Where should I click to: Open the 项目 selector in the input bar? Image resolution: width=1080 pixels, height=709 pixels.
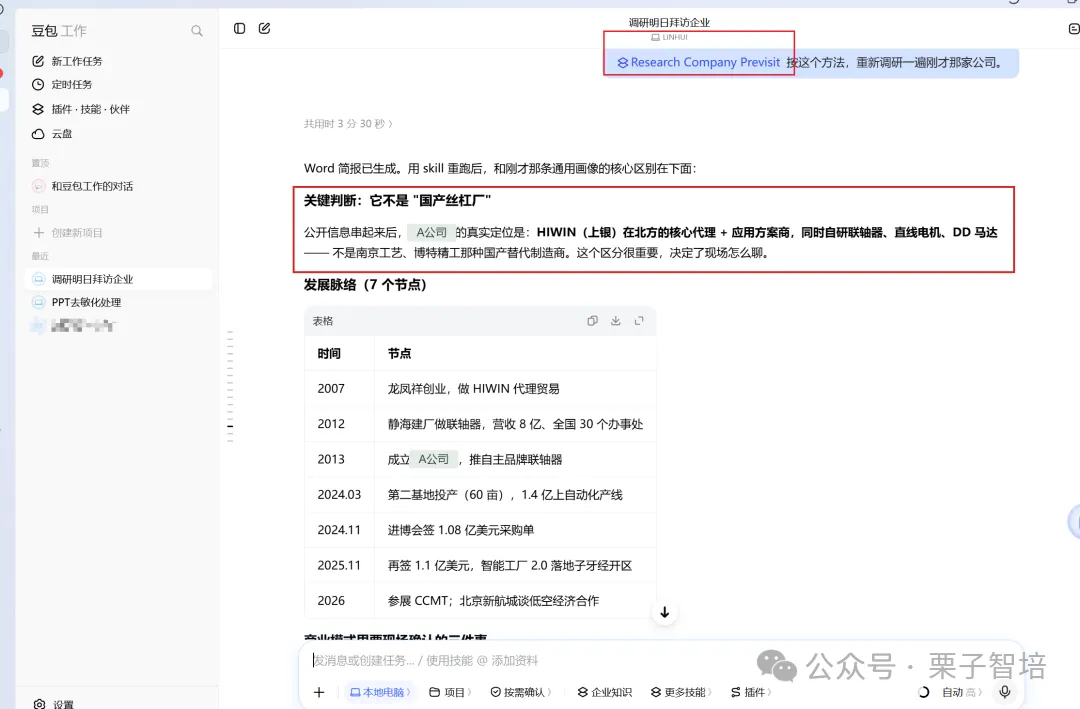pyautogui.click(x=450, y=692)
